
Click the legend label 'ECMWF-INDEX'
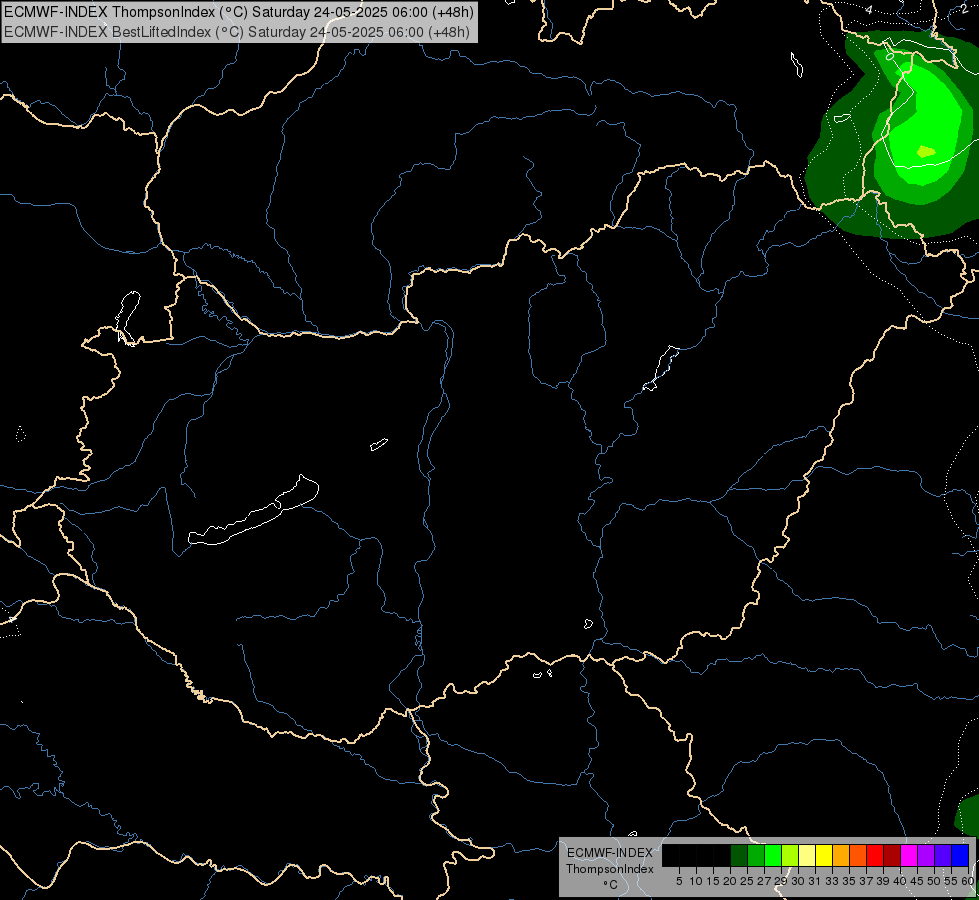point(609,853)
